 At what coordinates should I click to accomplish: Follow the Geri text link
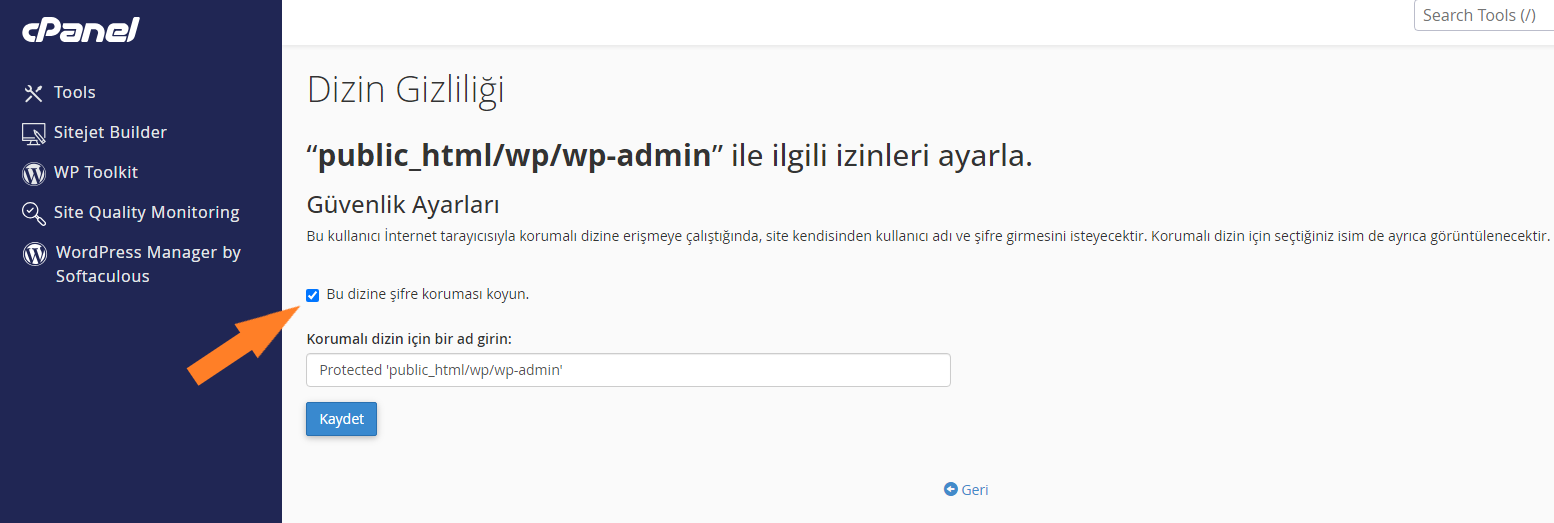[975, 490]
